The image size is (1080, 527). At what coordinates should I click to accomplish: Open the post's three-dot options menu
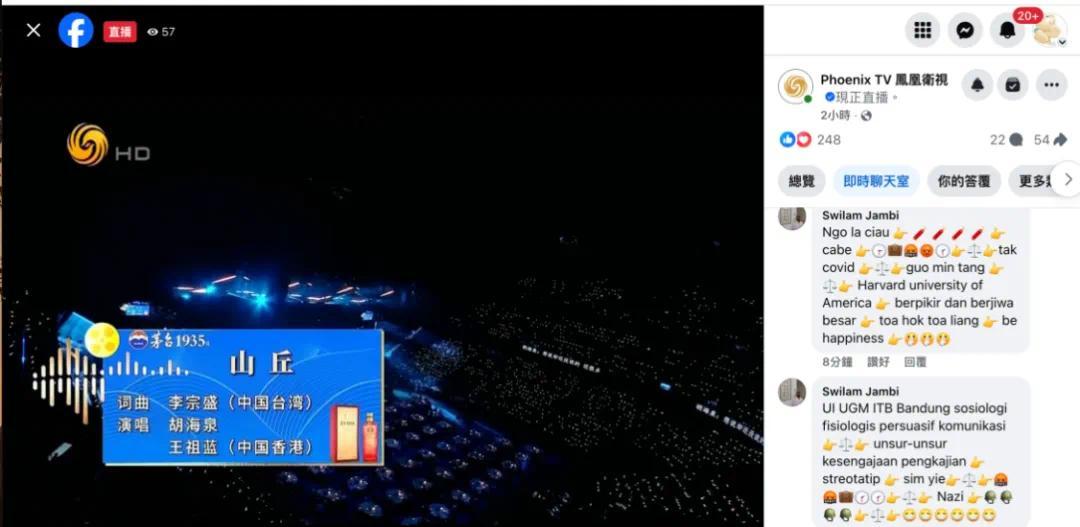[1051, 85]
